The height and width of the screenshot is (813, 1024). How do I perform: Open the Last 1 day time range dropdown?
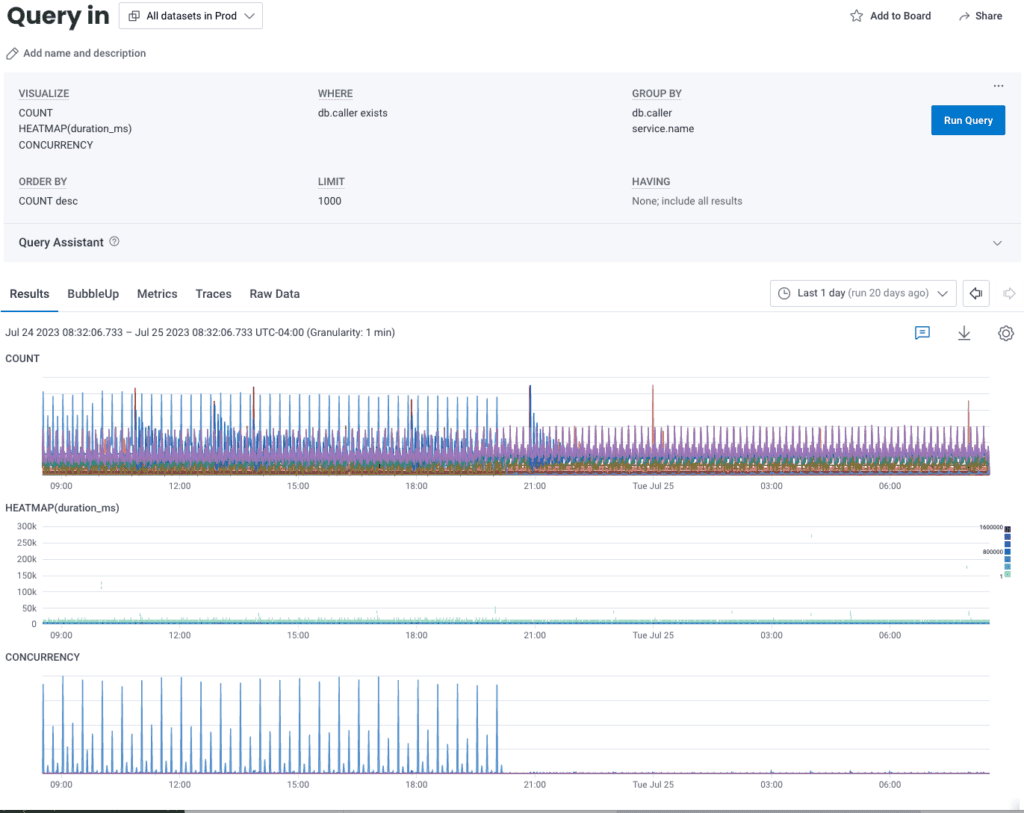(863, 293)
